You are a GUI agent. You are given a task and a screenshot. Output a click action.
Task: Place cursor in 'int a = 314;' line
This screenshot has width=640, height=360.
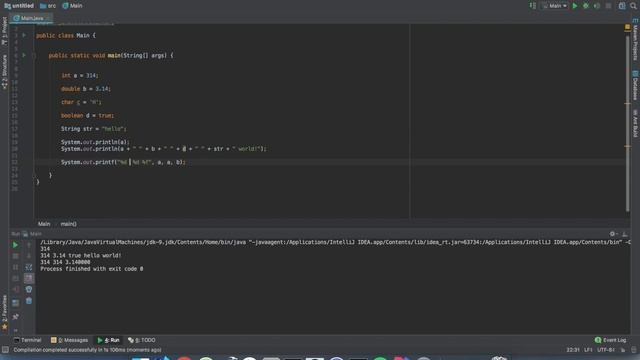[80, 76]
